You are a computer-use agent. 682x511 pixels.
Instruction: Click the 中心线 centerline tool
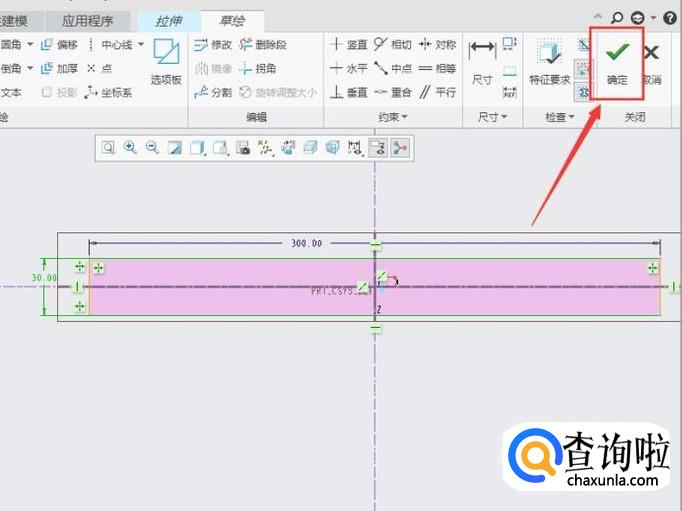111,44
